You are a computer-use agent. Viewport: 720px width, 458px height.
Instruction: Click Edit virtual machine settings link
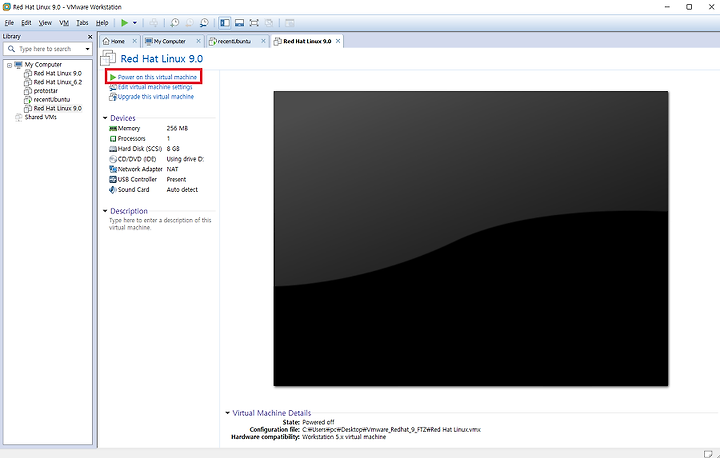tap(155, 87)
